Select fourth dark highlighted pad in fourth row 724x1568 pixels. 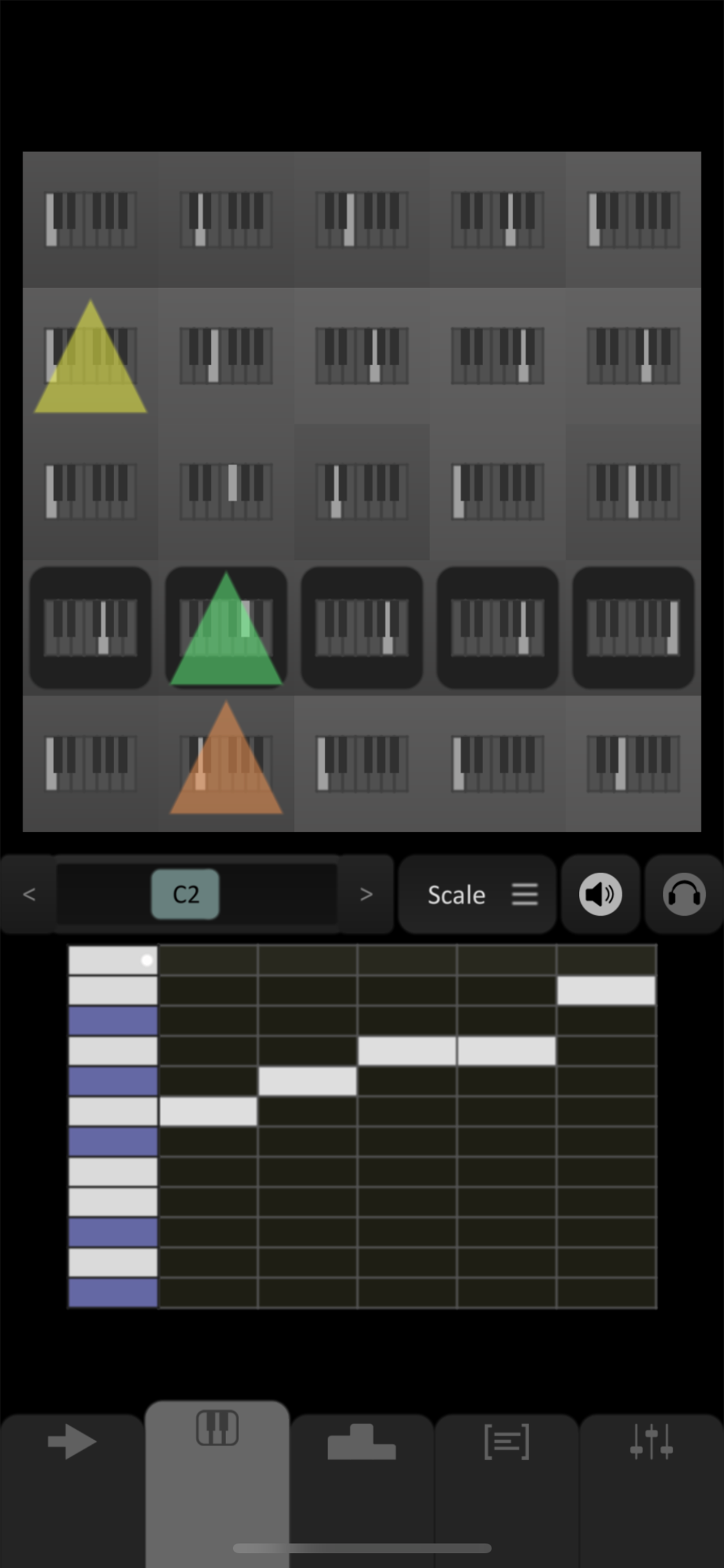click(x=498, y=628)
